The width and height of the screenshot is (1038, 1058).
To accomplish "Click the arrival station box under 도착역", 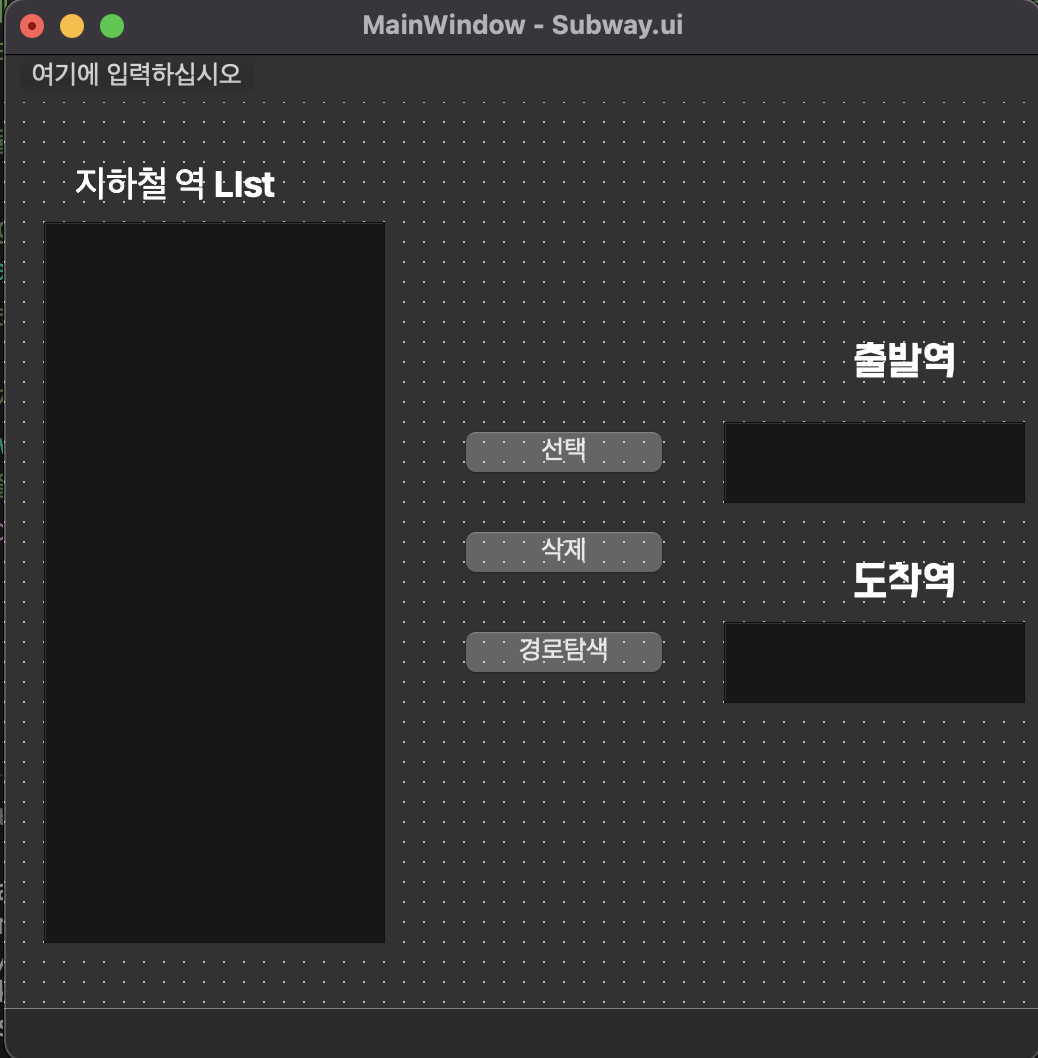I will [x=874, y=663].
